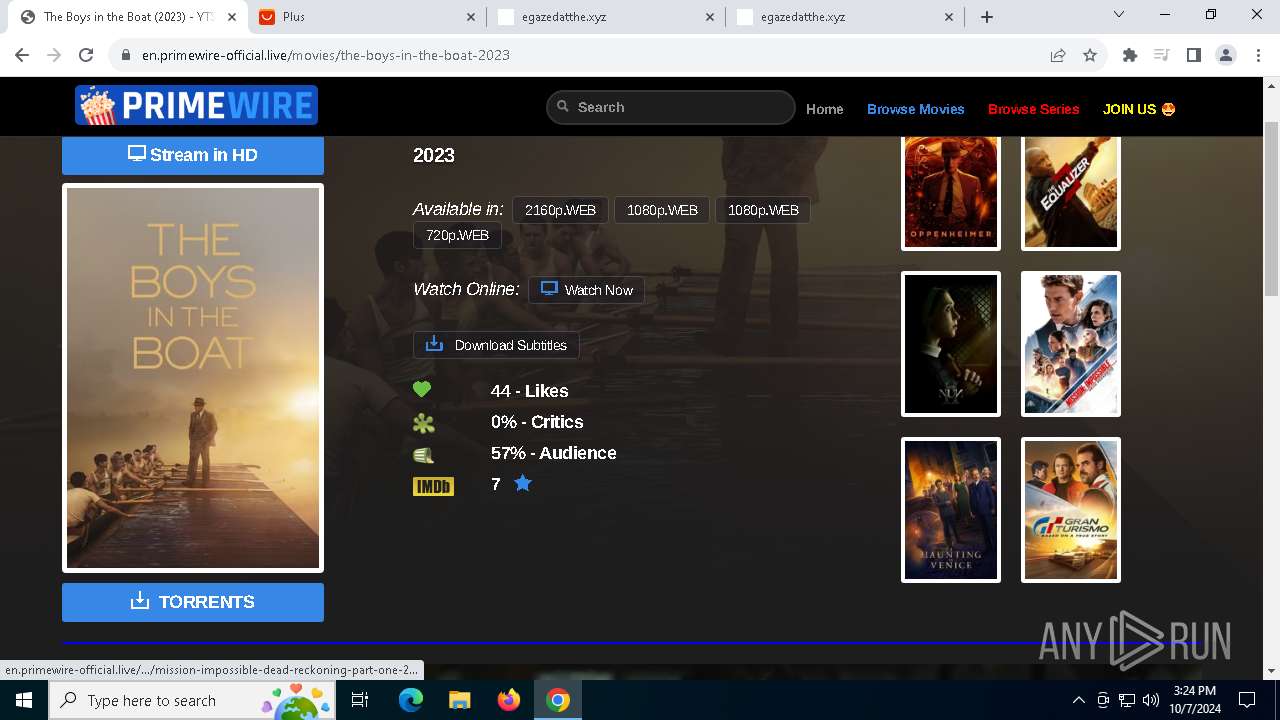The width and height of the screenshot is (1280, 720).
Task: Reload the current page
Action: 86,55
